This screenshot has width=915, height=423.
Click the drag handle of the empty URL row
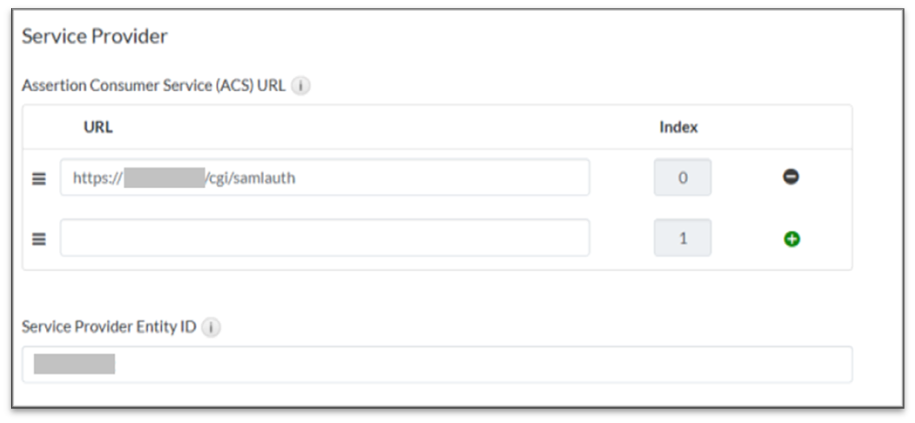point(39,239)
